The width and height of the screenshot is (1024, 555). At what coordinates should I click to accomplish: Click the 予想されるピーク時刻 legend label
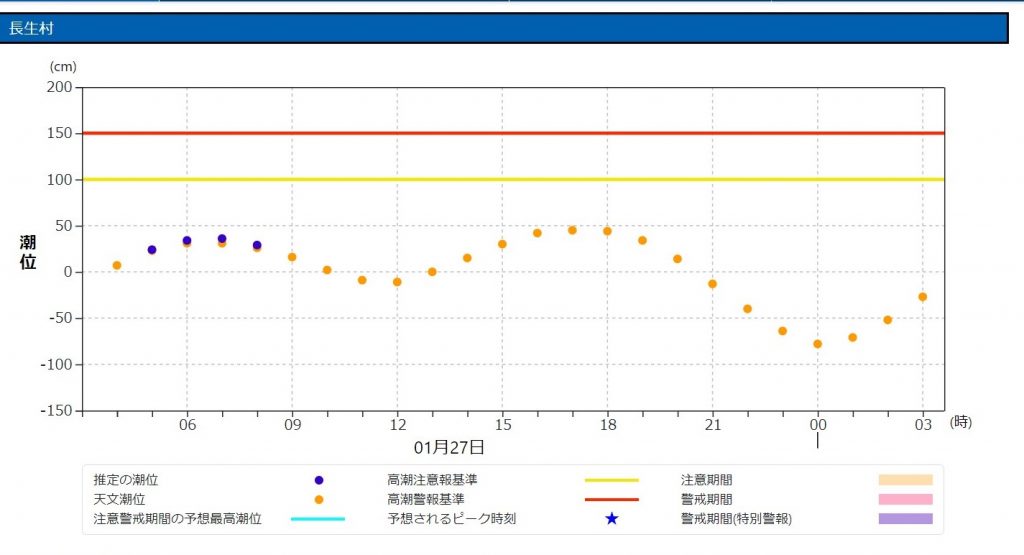tap(451, 519)
